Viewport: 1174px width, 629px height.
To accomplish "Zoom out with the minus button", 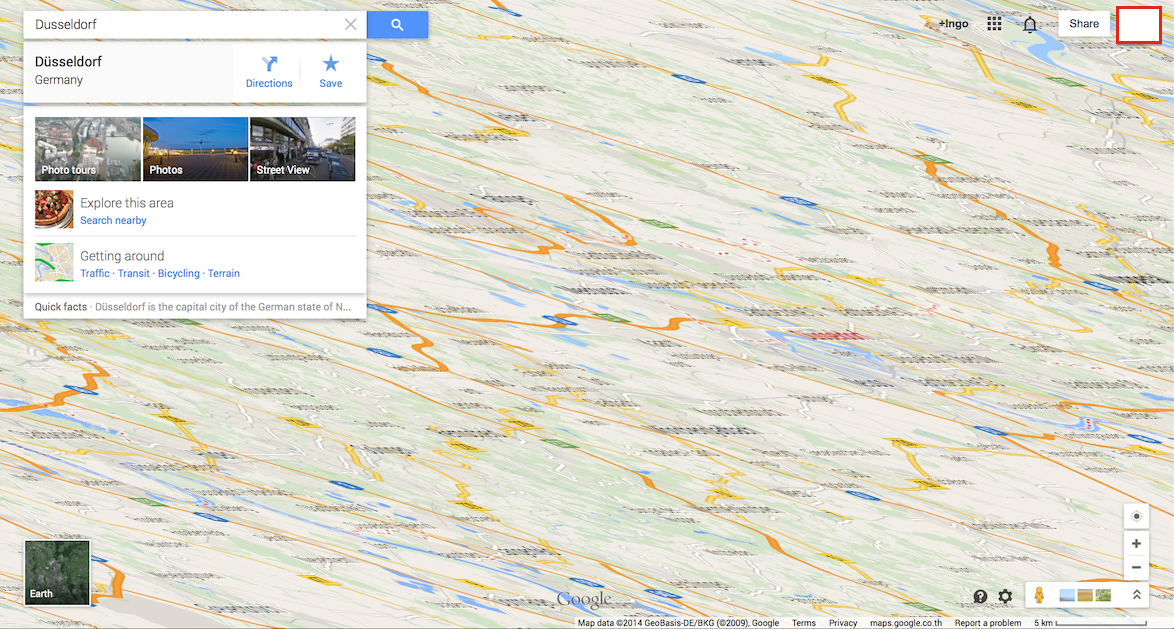I will tap(1136, 568).
